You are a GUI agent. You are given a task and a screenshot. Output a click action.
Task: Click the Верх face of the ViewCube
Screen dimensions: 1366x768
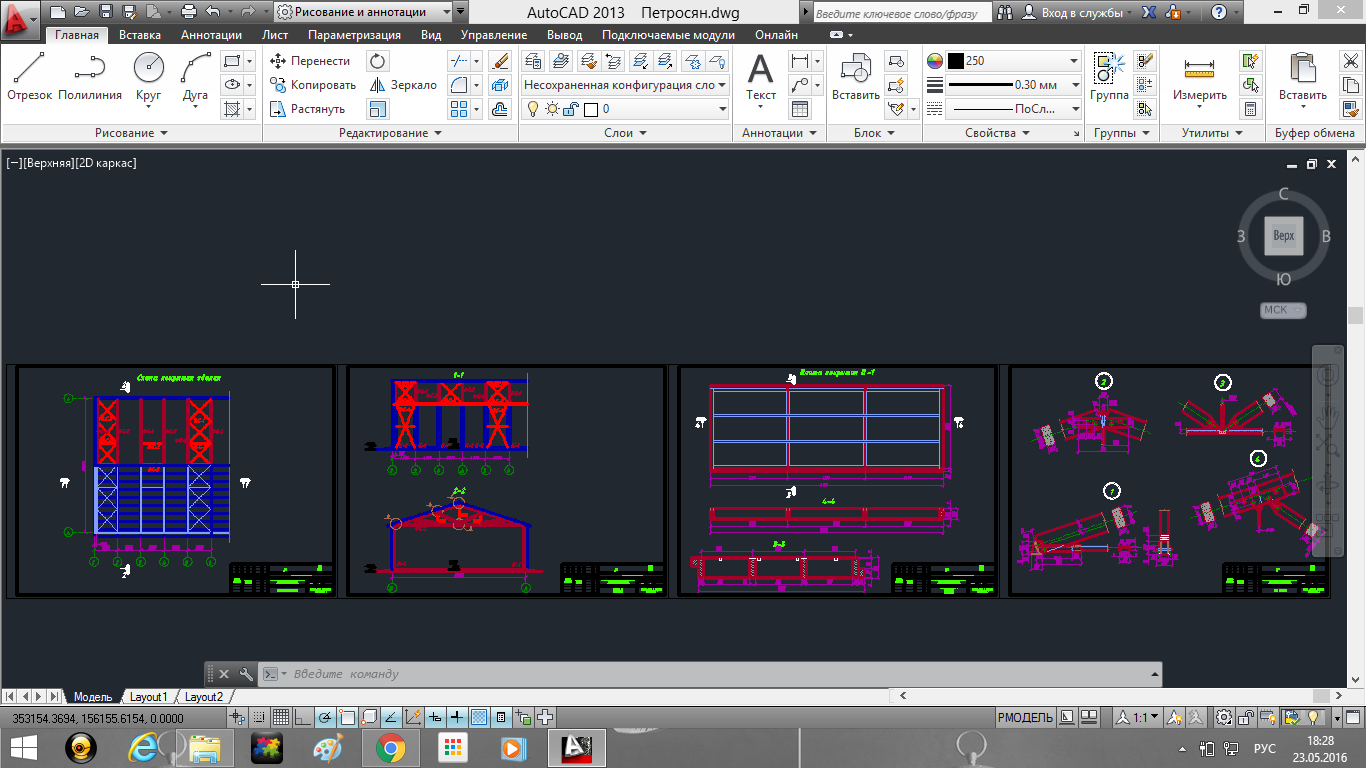(x=1284, y=236)
